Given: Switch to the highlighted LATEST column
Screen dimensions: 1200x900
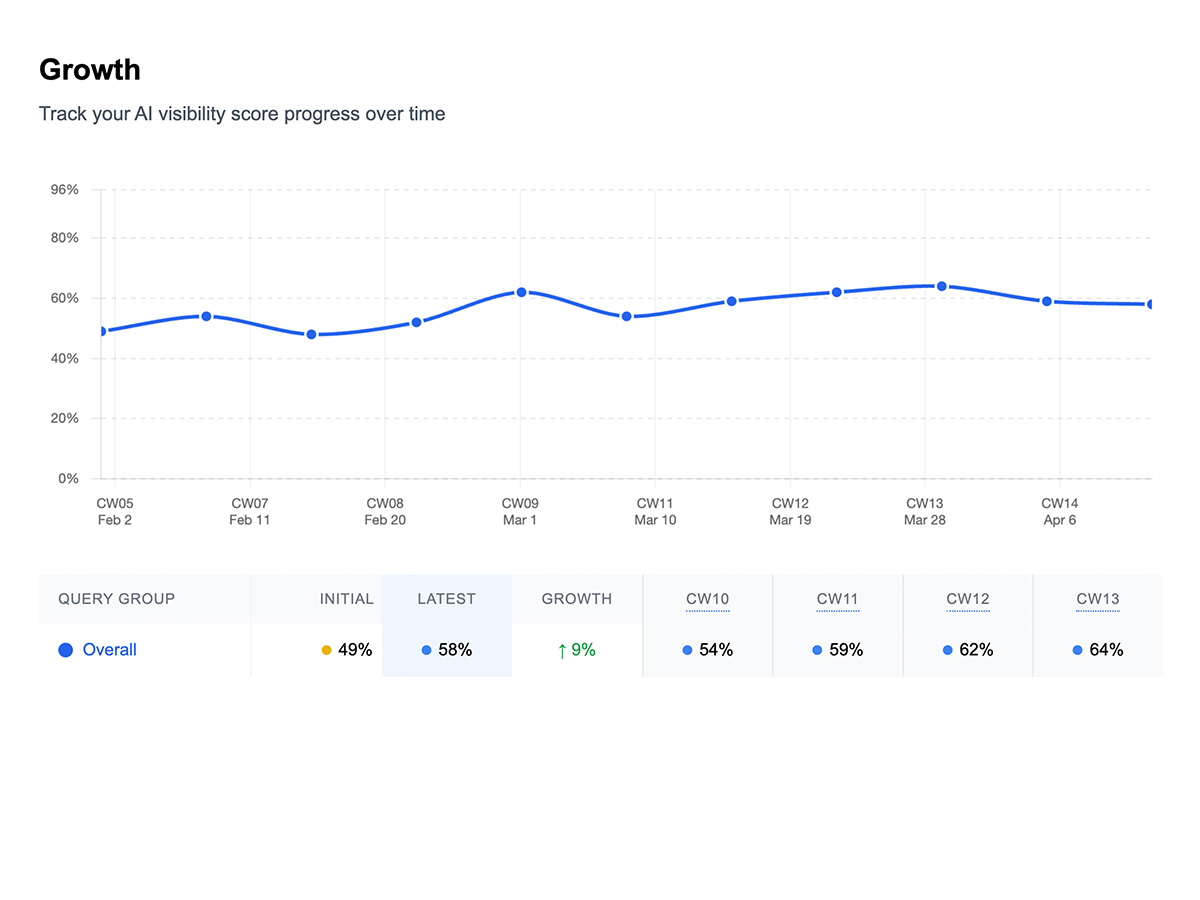Looking at the screenshot, I should coord(446,598).
